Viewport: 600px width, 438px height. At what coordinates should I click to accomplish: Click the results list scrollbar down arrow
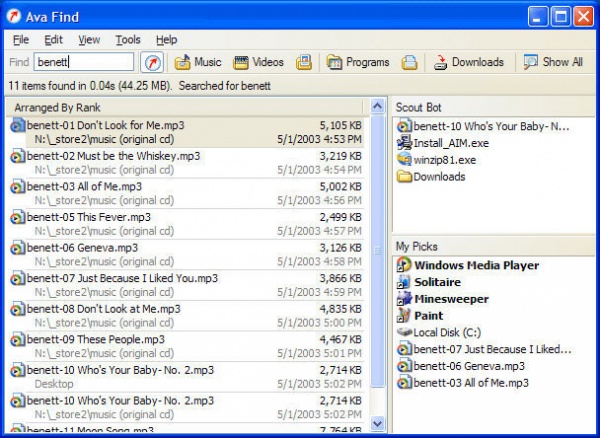point(378,424)
